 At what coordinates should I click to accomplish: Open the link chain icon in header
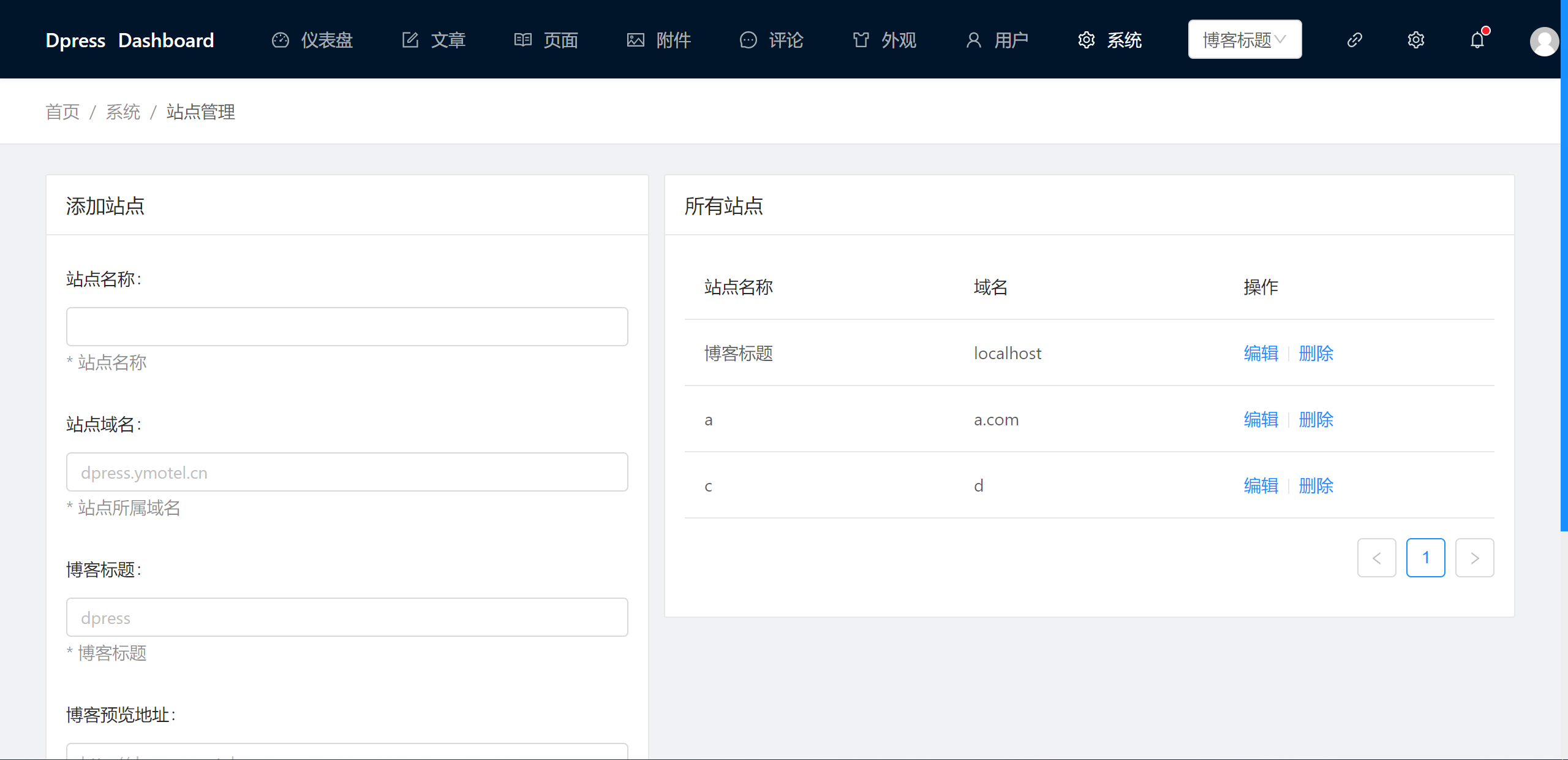click(1355, 40)
